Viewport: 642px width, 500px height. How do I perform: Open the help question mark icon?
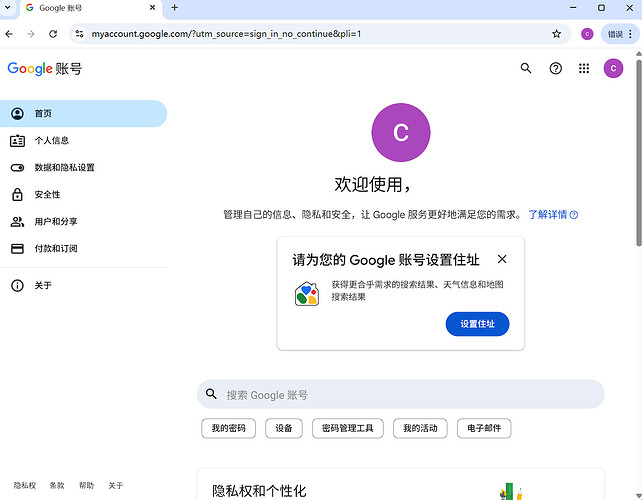pyautogui.click(x=555, y=68)
